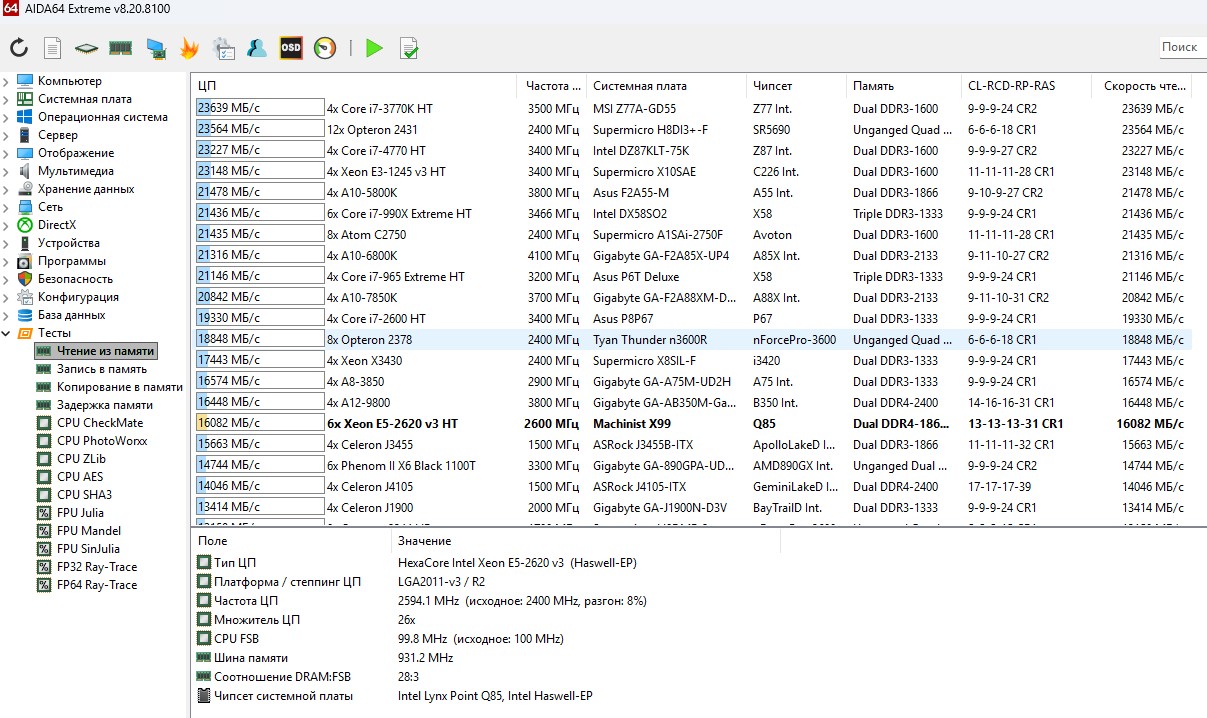Select the CPU SHA3 test

point(84,495)
